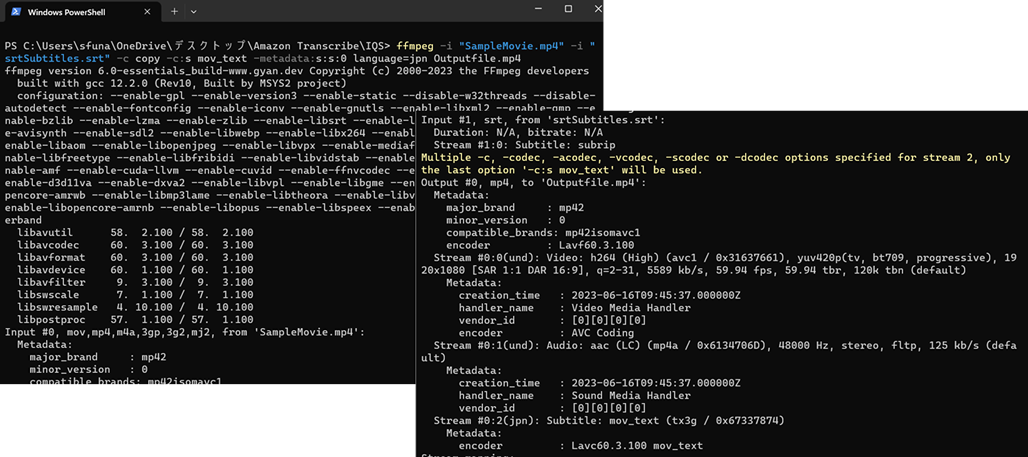This screenshot has height=457, width=1028.
Task: Select the Windows PowerShell tab title
Action: 67,12
